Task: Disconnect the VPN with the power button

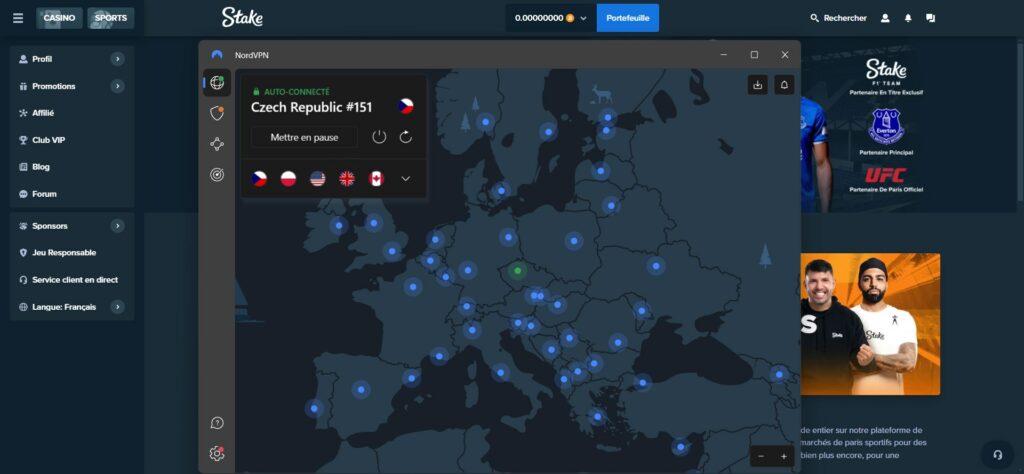Action: 379,137
